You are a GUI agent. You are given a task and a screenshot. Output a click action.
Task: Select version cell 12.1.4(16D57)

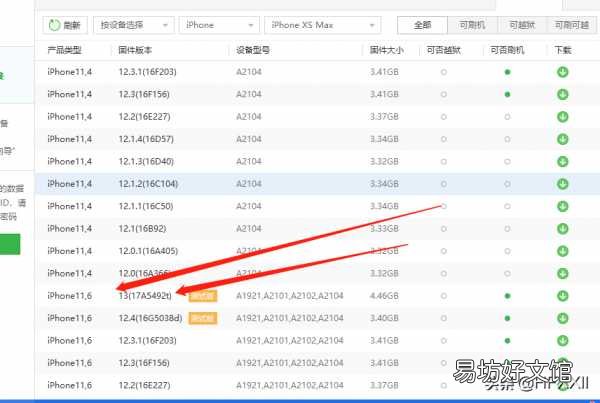[x=146, y=139]
